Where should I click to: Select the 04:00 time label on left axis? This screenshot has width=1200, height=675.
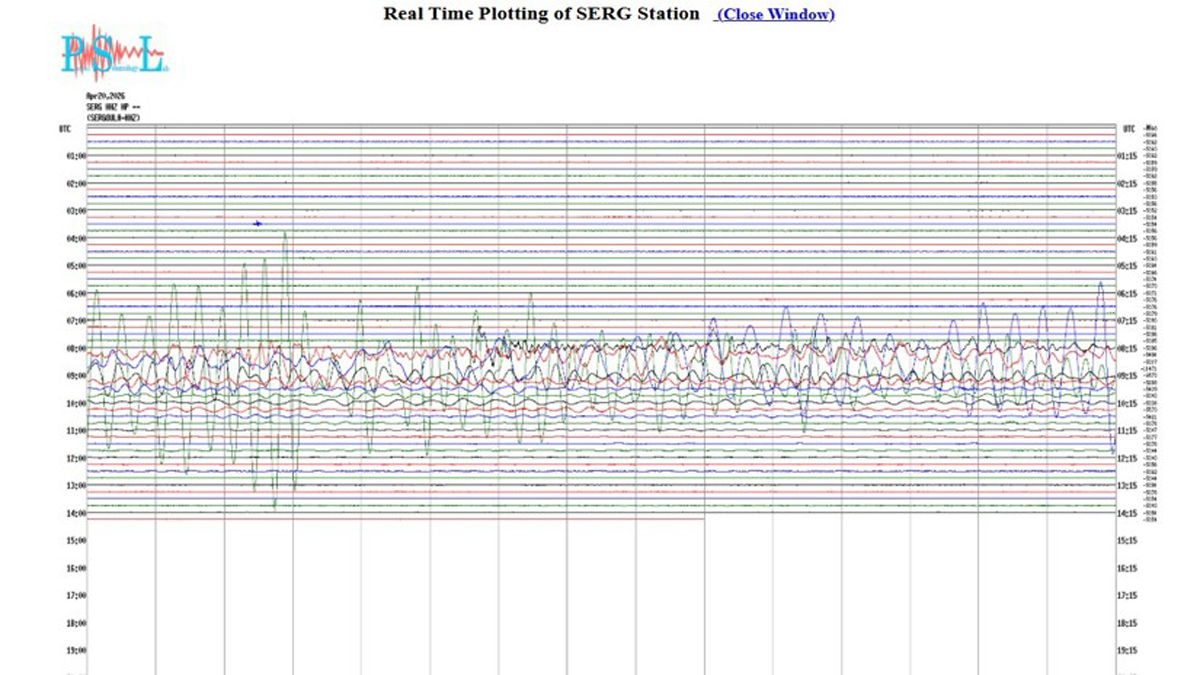click(x=75, y=239)
